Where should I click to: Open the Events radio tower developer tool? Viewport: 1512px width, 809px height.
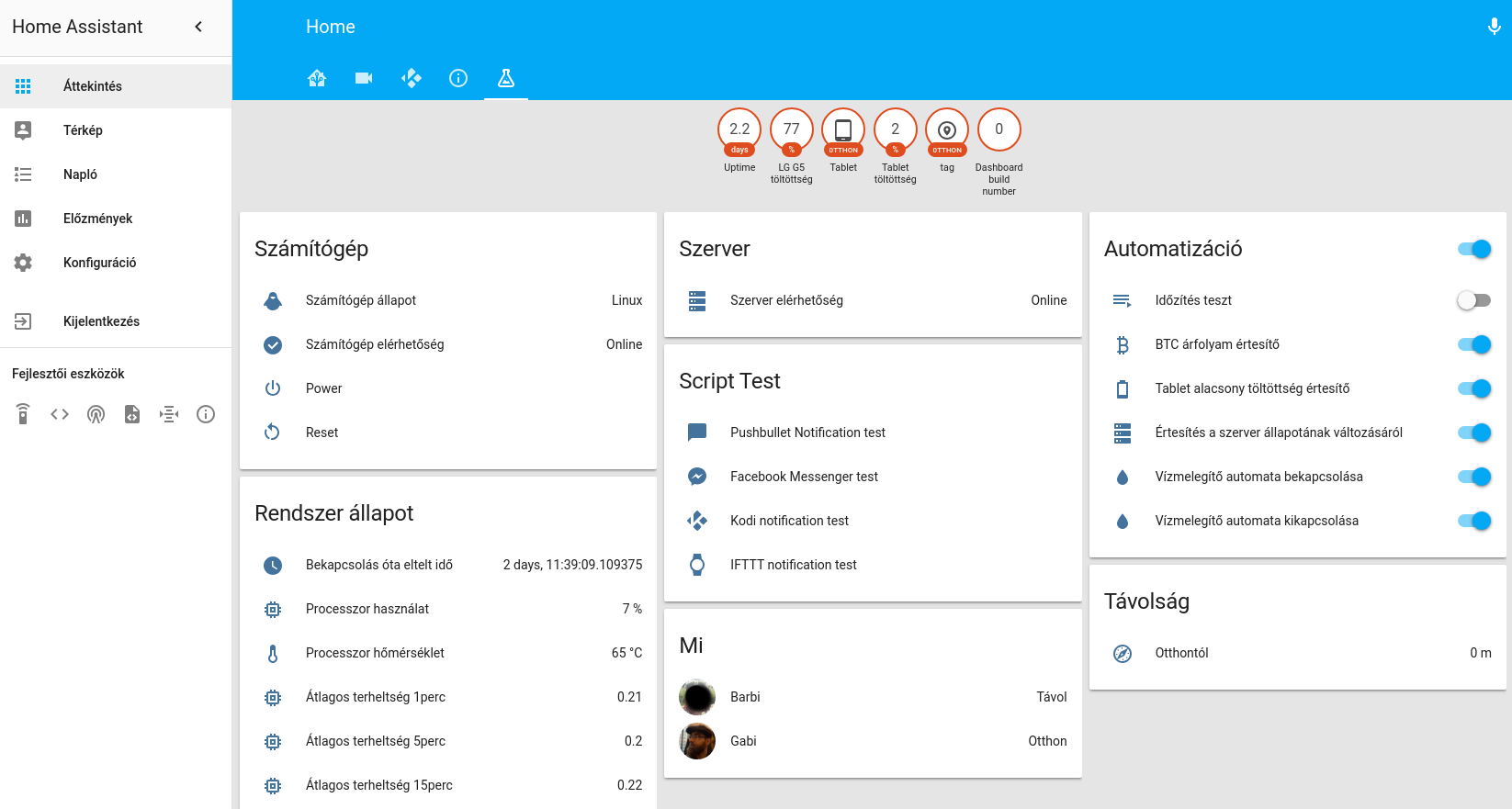[96, 414]
